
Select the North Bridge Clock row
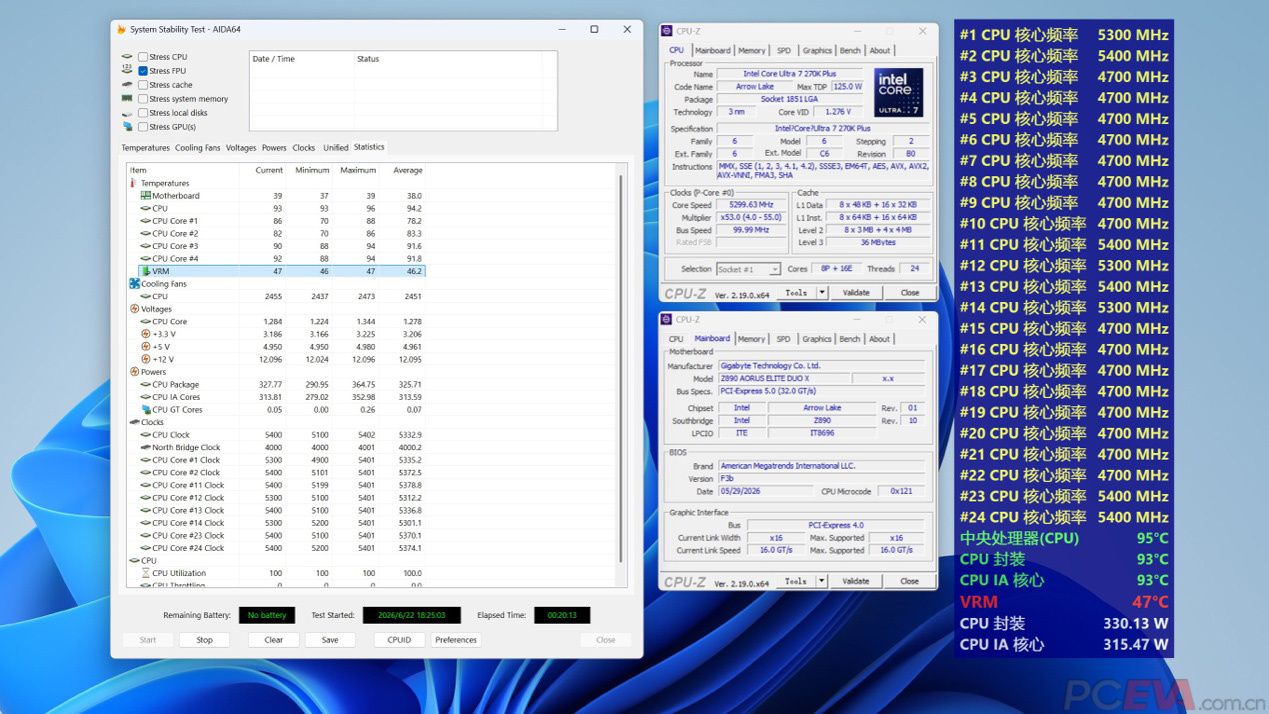(x=277, y=448)
